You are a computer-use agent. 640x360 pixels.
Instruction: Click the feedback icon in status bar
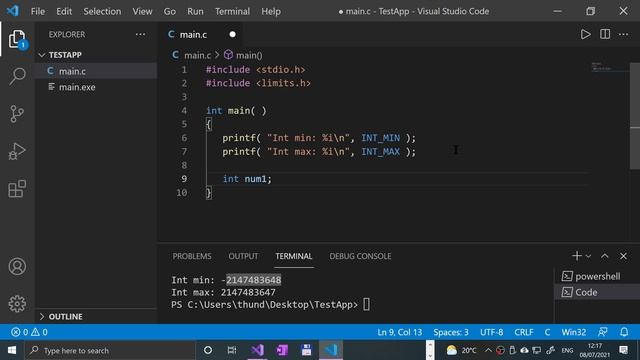[603, 332]
